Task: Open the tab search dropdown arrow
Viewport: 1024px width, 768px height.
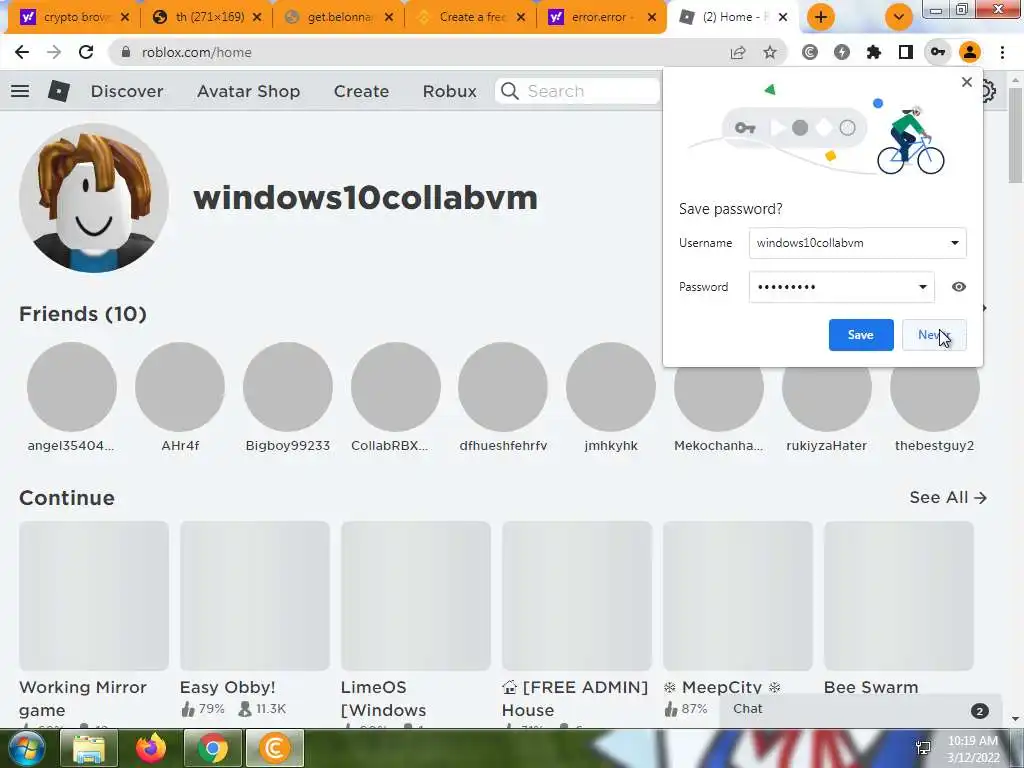Action: [x=899, y=17]
